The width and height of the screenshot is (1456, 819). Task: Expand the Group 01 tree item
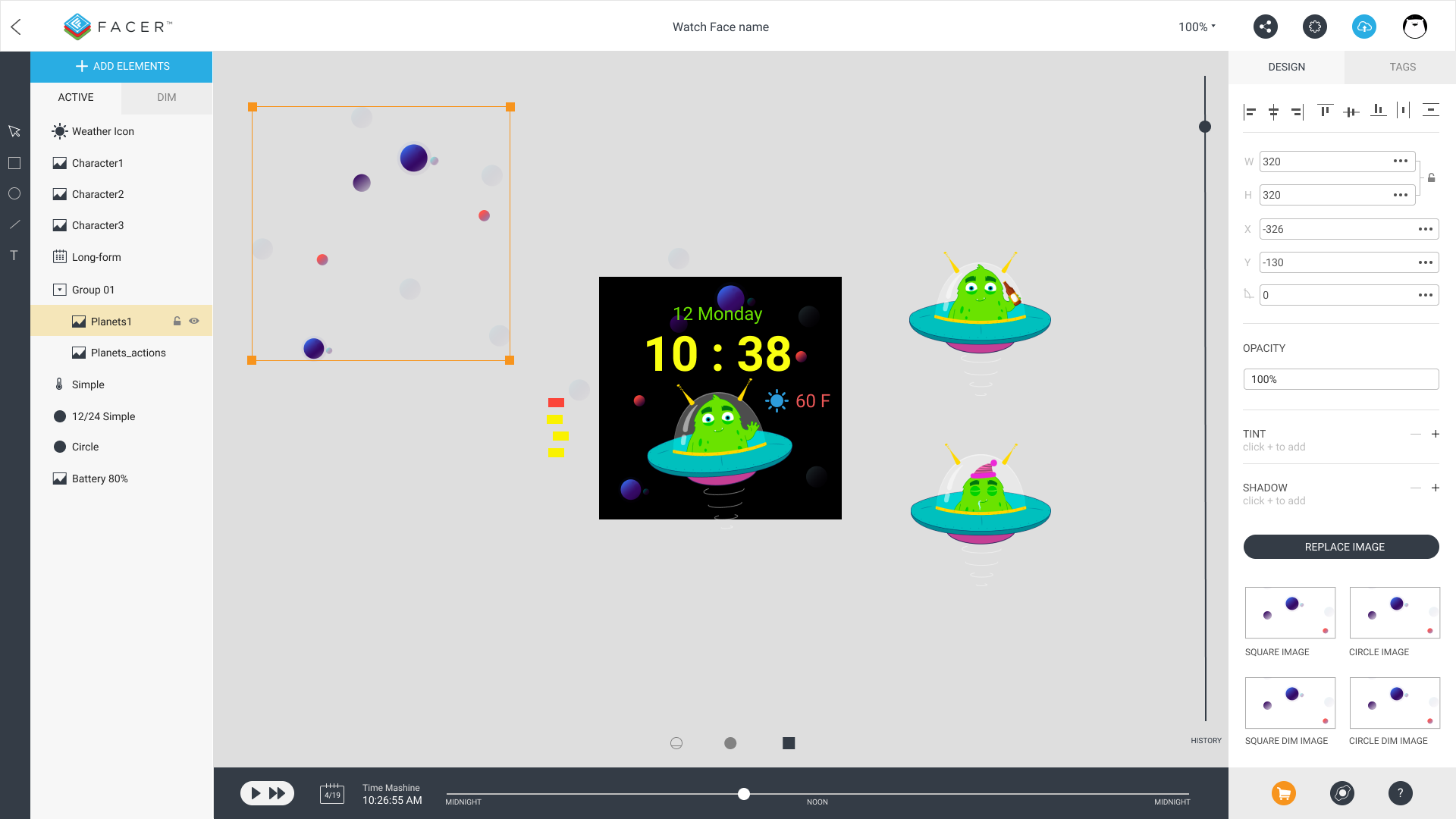59,289
